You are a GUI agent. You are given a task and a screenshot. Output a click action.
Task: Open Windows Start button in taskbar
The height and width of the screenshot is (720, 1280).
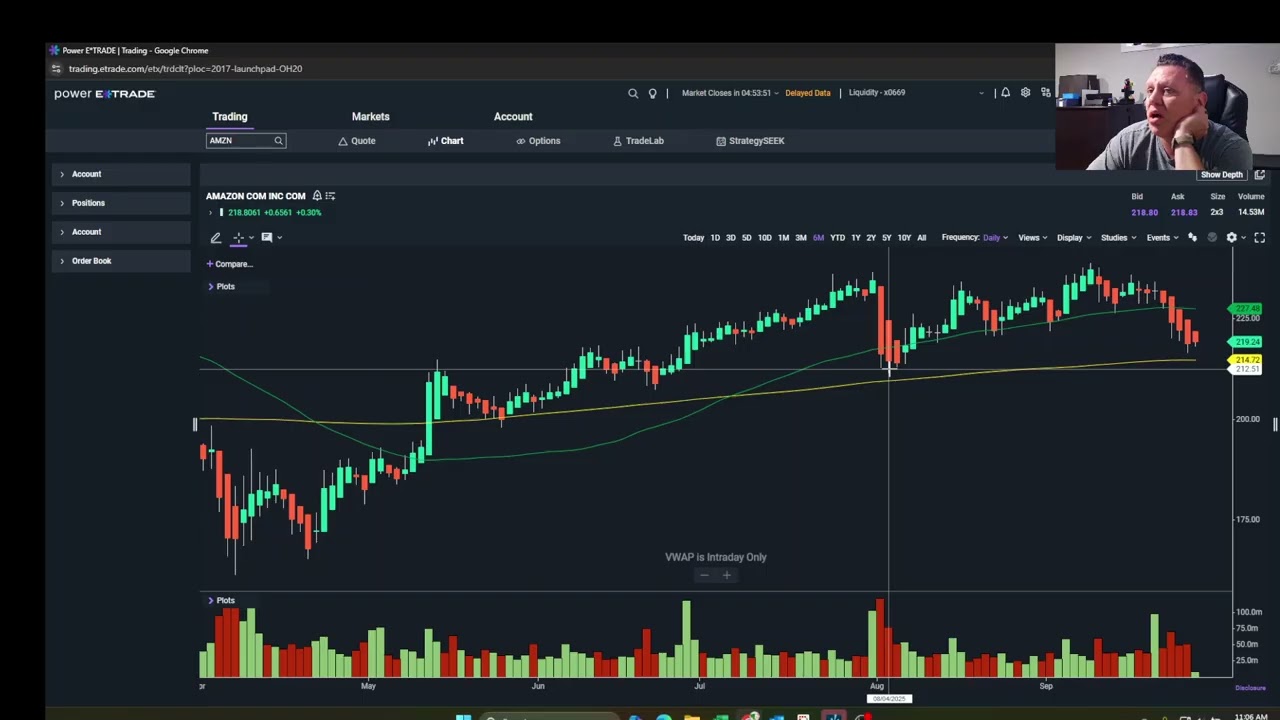pyautogui.click(x=463, y=716)
